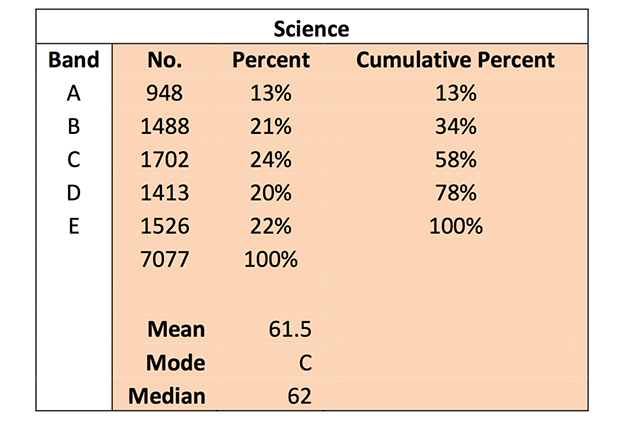The width and height of the screenshot is (635, 423).
Task: Click the Band E row label
Action: (74, 226)
